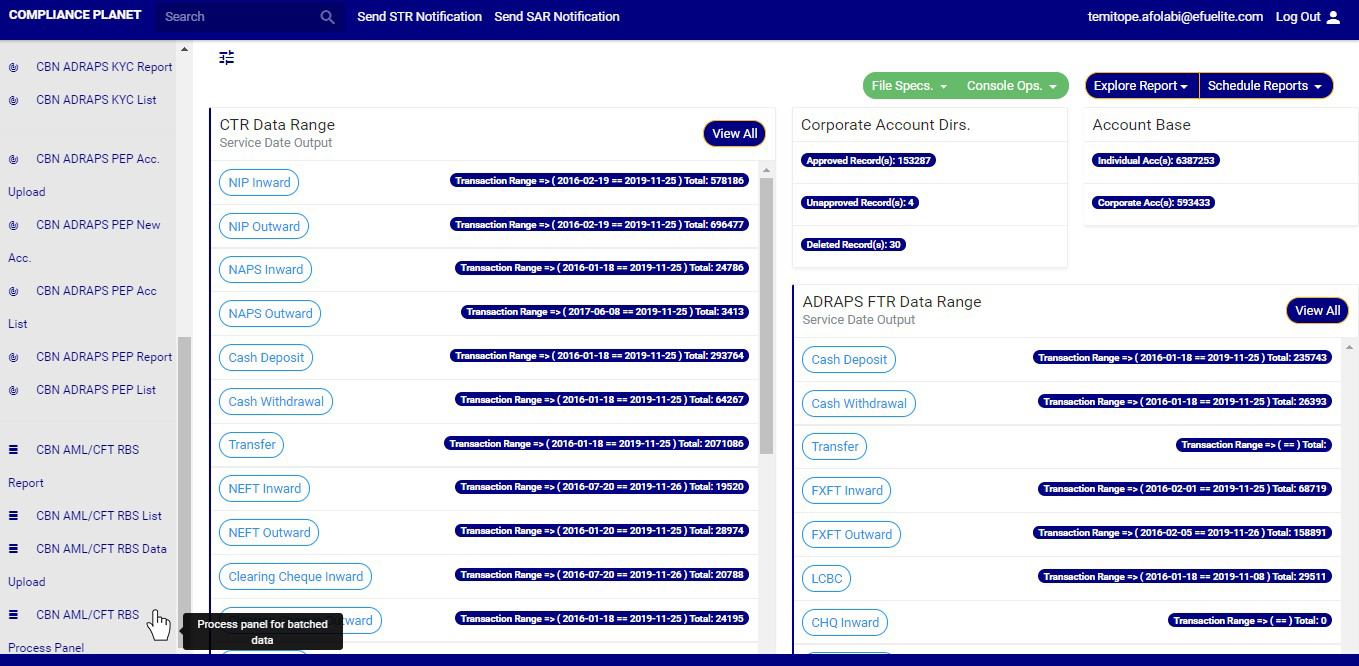Open the Explore Report dropdown

click(x=1140, y=86)
